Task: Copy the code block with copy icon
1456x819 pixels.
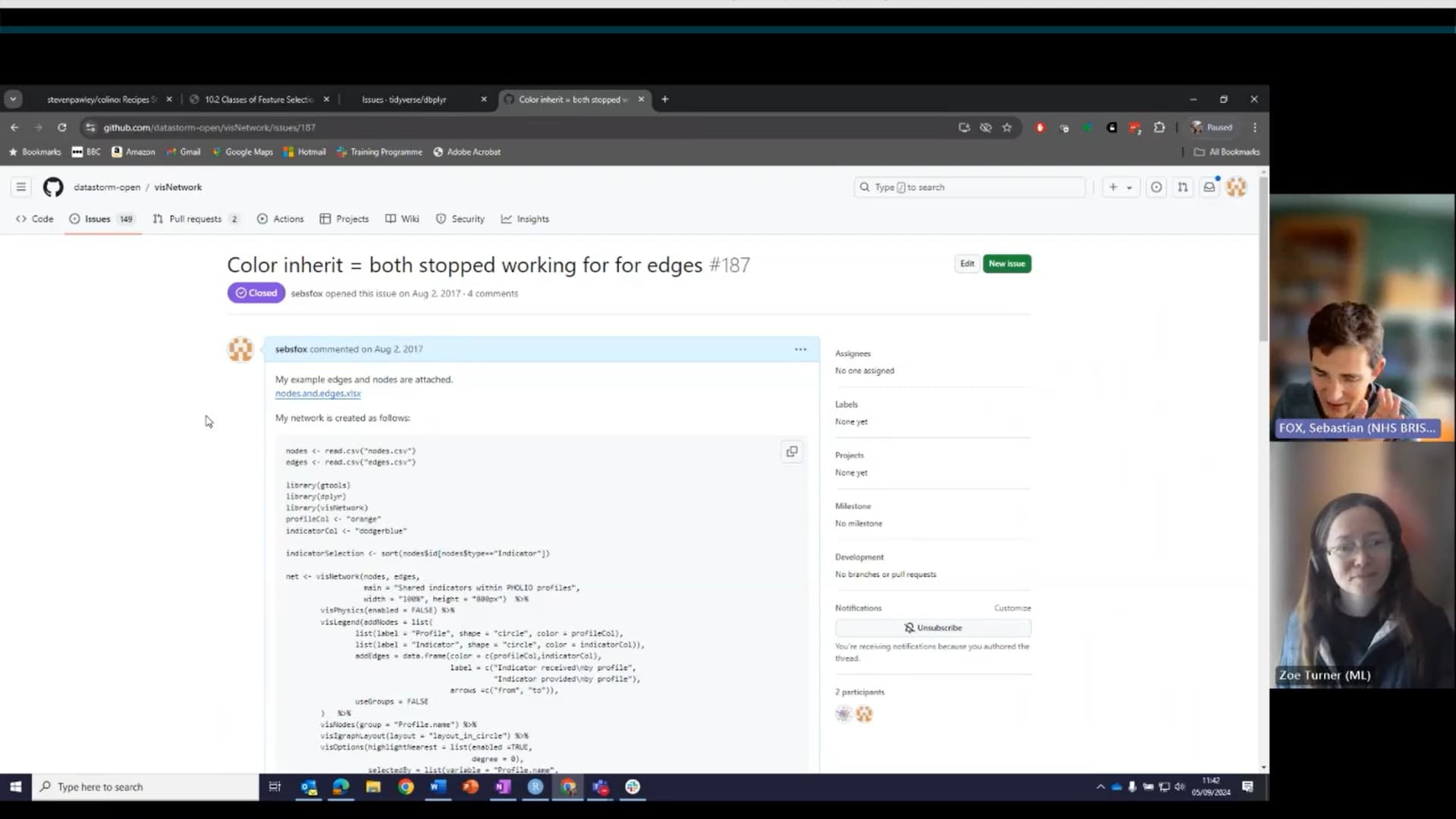Action: click(792, 452)
